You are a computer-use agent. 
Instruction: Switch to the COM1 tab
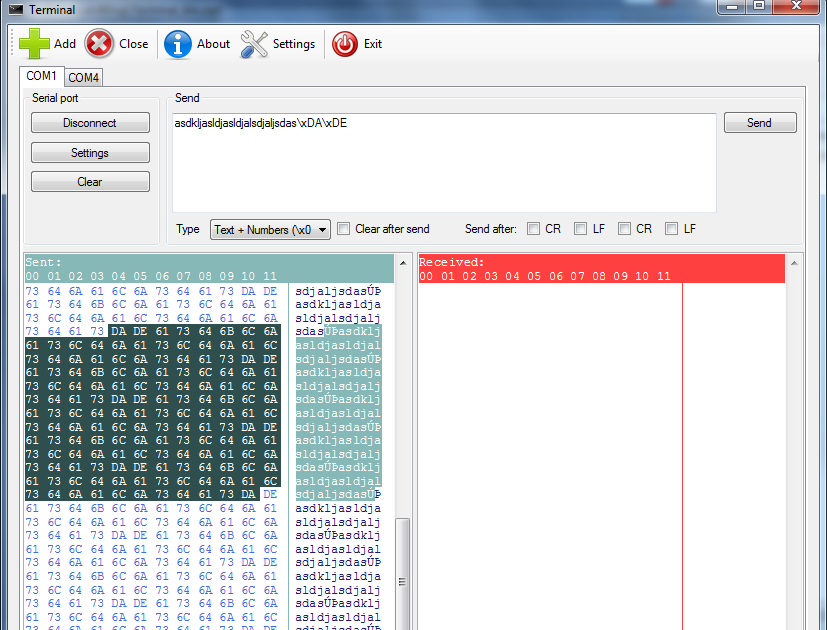[x=41, y=76]
